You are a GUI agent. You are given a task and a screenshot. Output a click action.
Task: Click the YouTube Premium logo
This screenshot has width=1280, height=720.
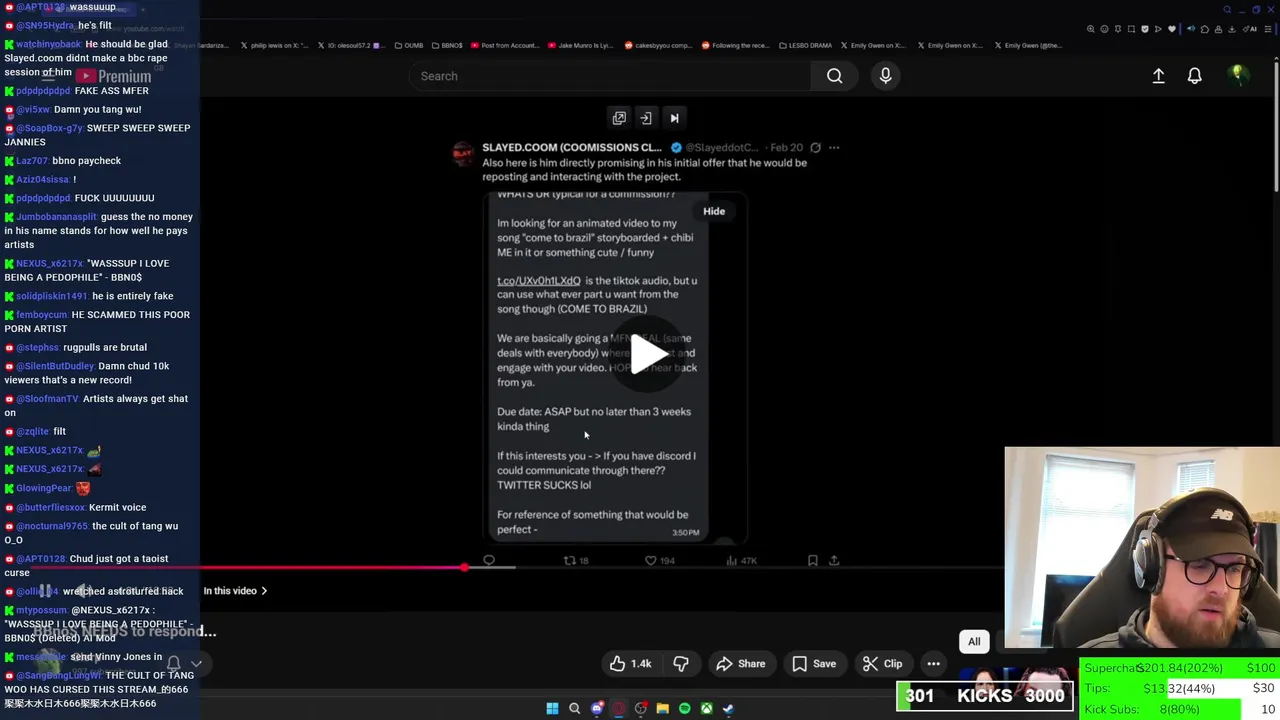114,76
